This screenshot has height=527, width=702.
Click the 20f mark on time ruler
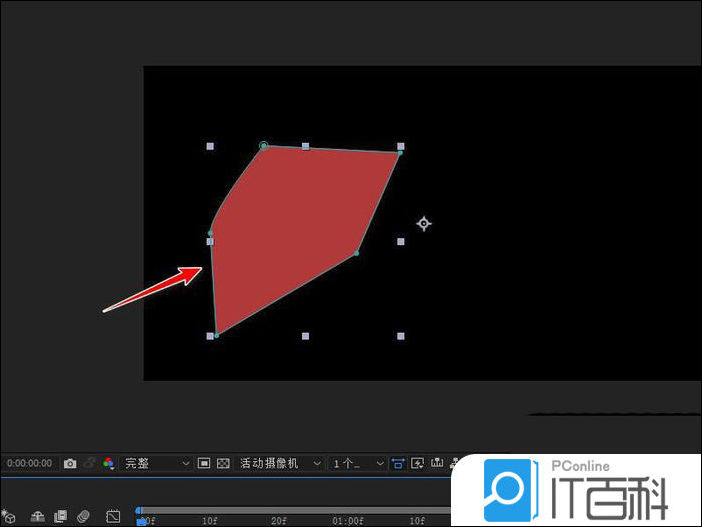tap(278, 521)
